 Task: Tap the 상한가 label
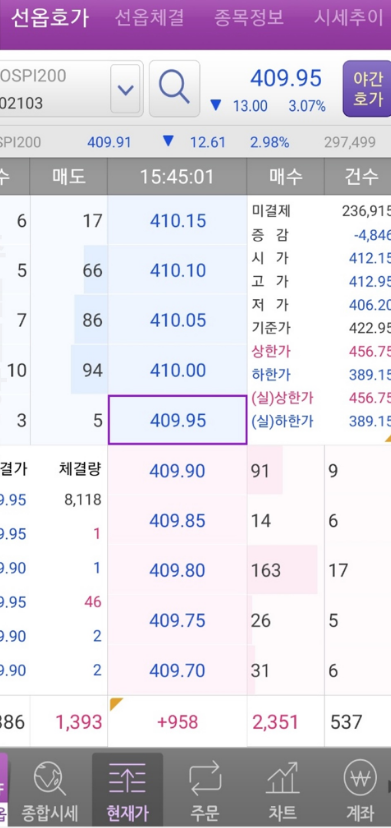(271, 351)
